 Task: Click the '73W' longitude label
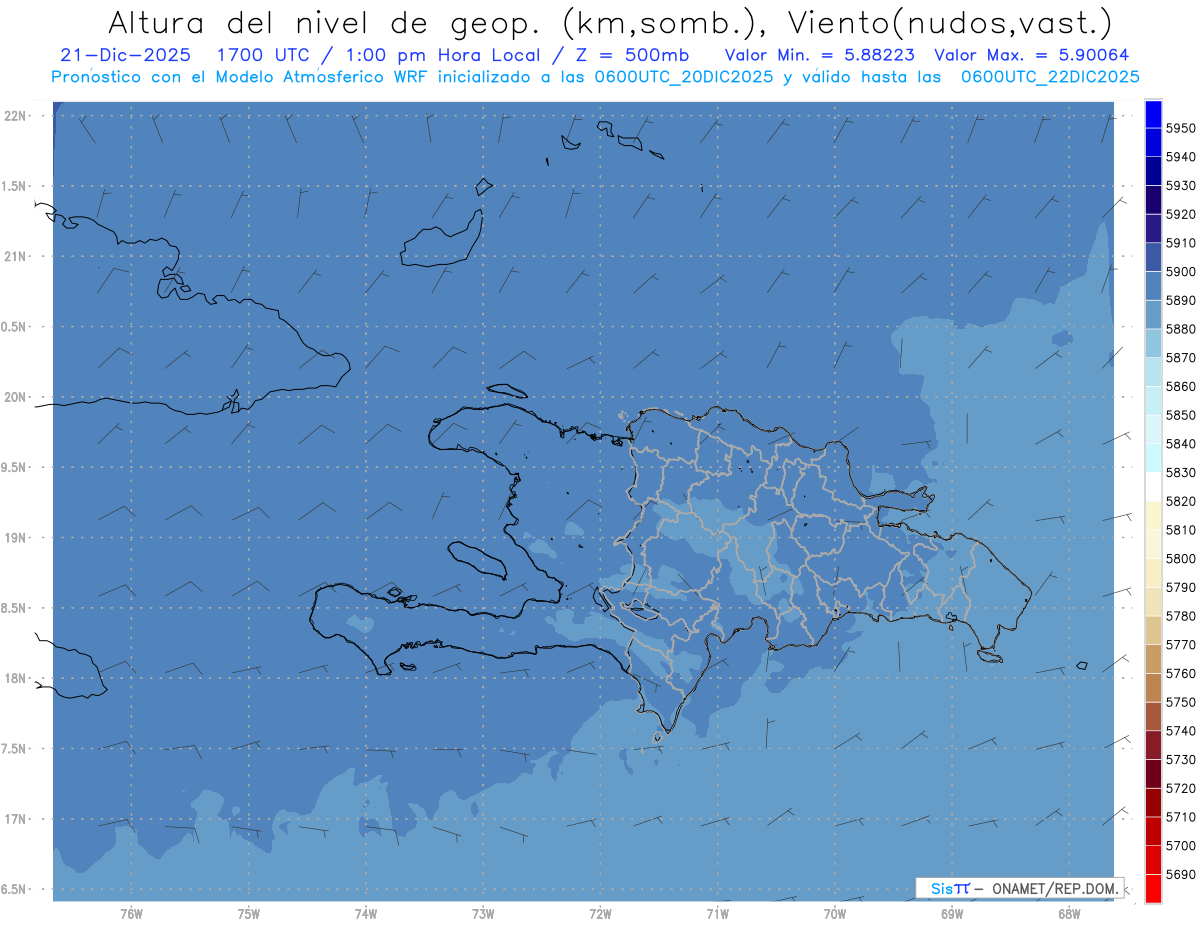coord(483,913)
